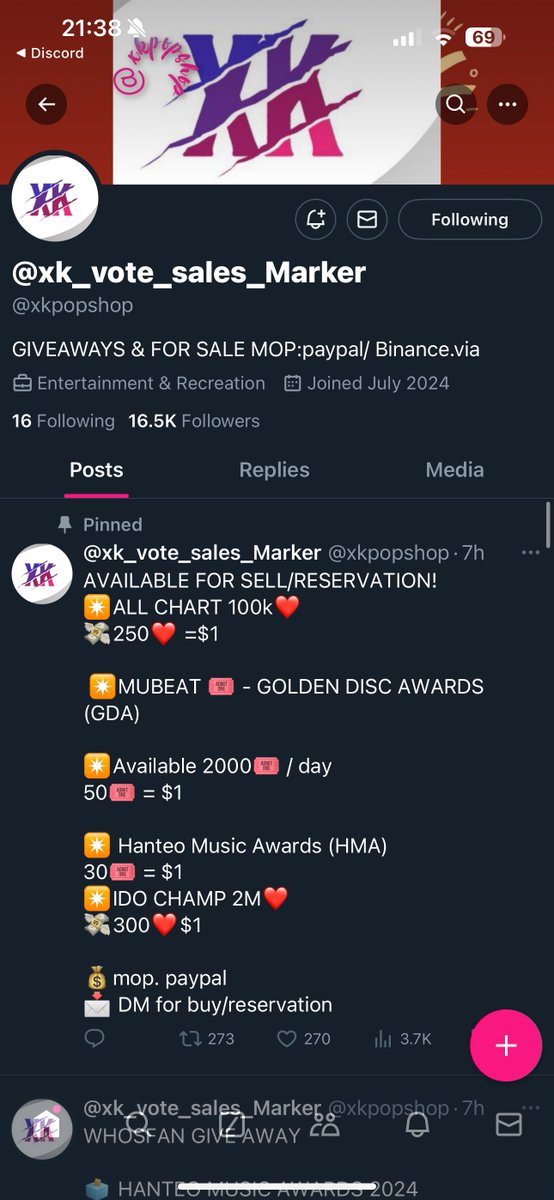This screenshot has width=554, height=1200.
Task: Compose new post with pink plus button
Action: tap(505, 1046)
